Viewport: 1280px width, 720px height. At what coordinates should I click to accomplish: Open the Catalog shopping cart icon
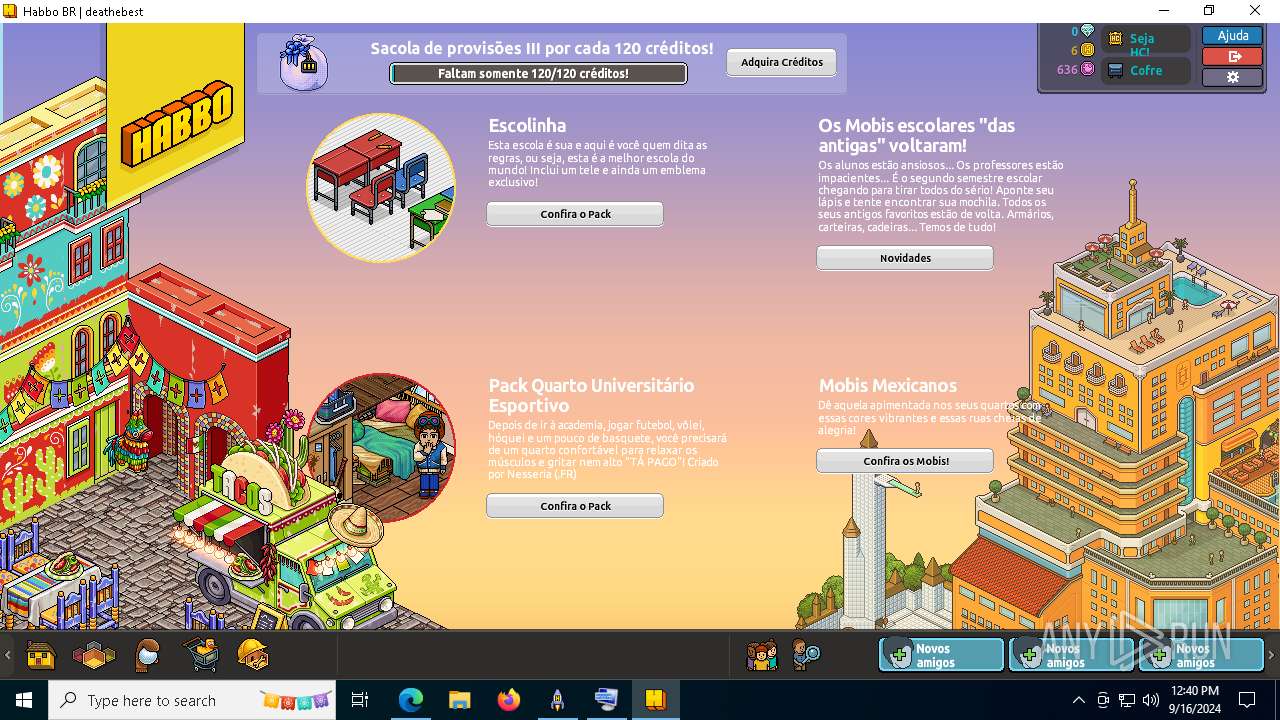201,656
